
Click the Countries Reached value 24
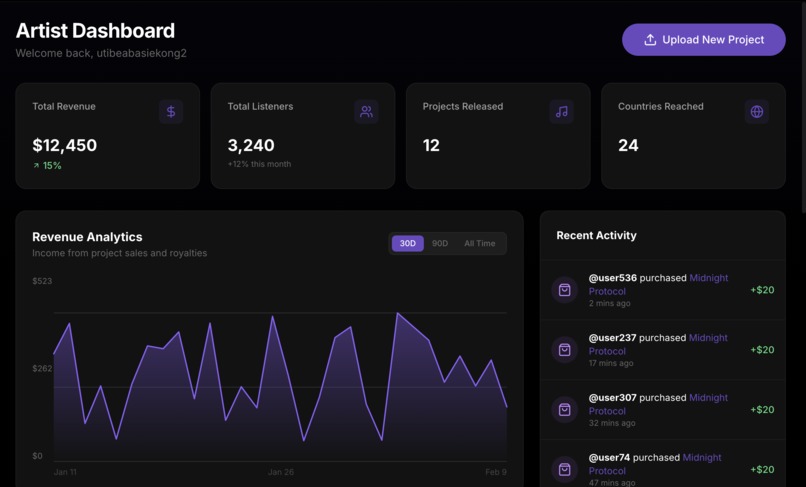[628, 146]
